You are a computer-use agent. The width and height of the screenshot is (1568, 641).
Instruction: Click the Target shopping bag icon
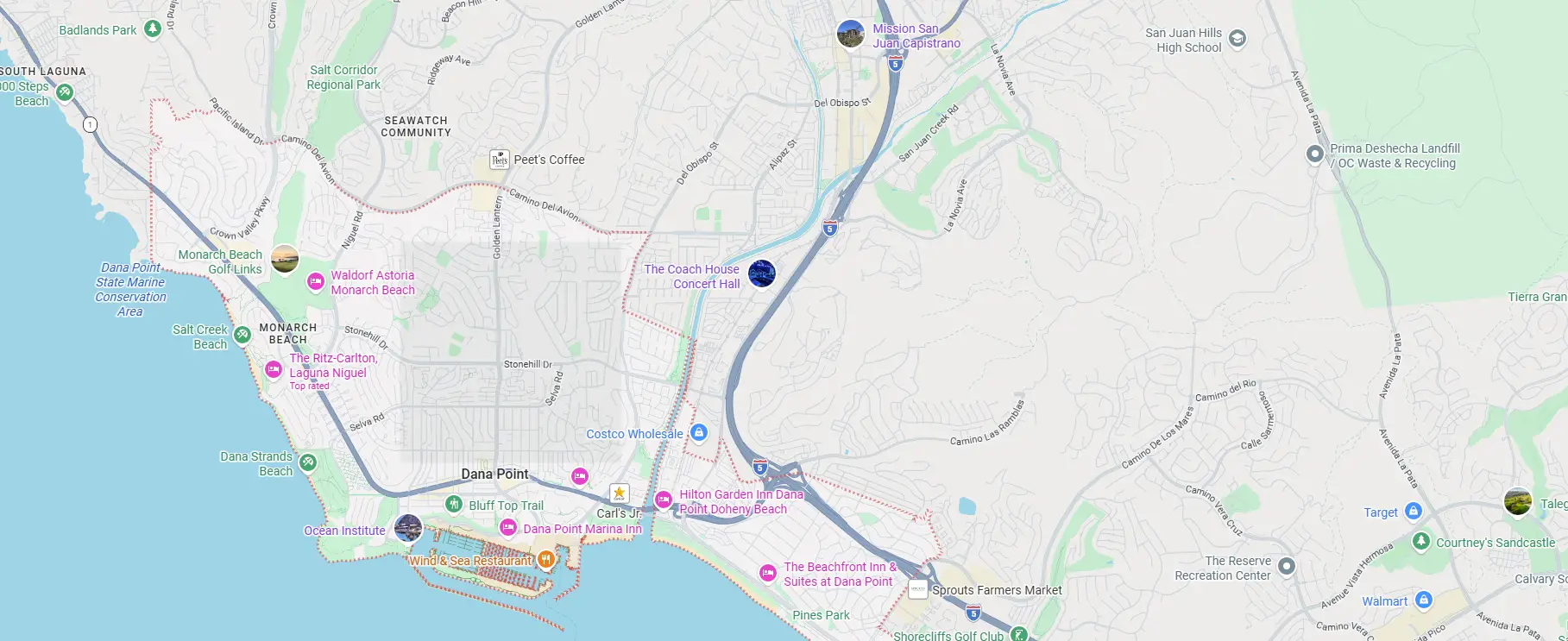coord(1414,512)
